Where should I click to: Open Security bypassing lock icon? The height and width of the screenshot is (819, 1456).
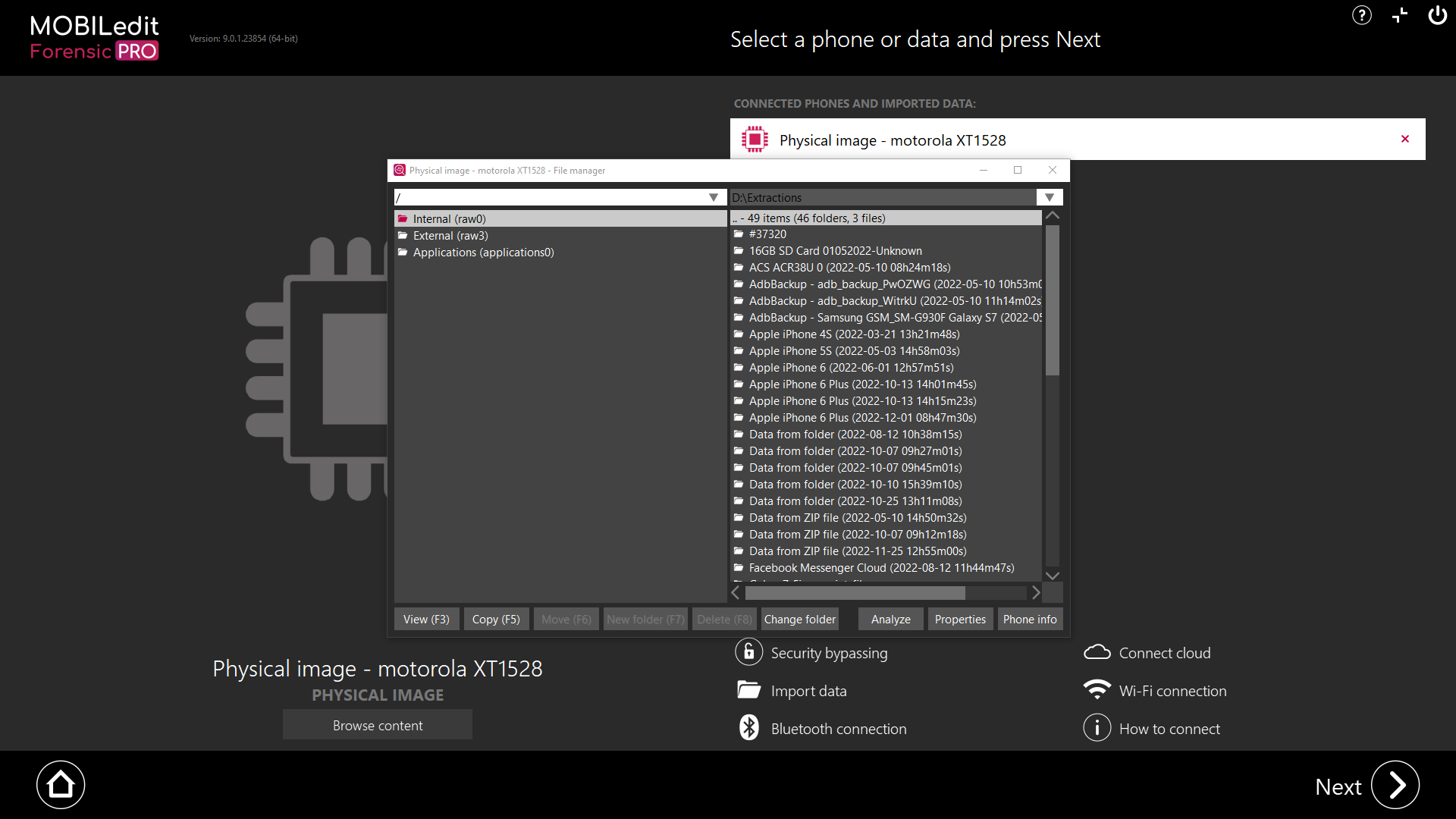pos(748,652)
